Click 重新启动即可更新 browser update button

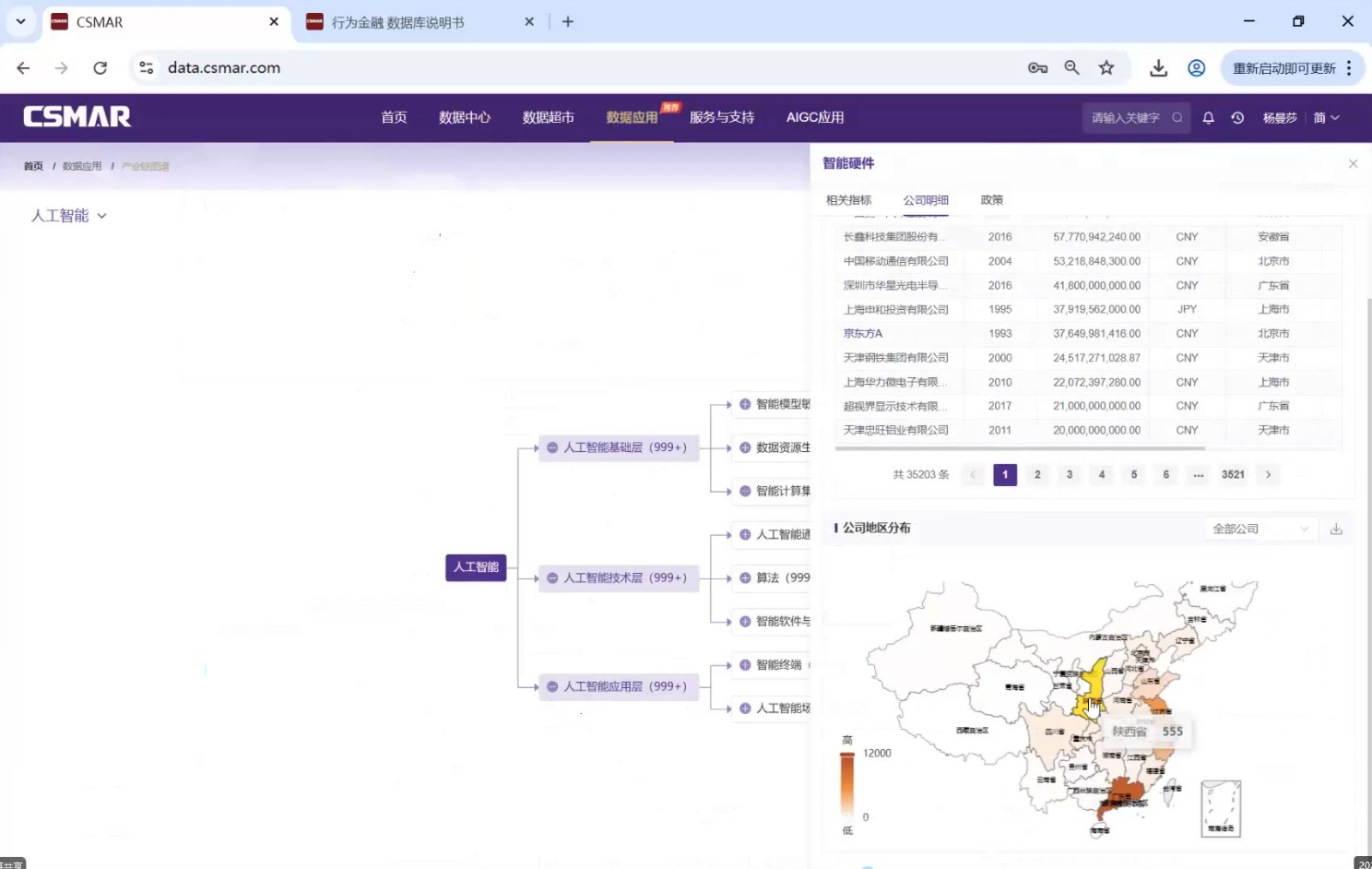(1292, 68)
